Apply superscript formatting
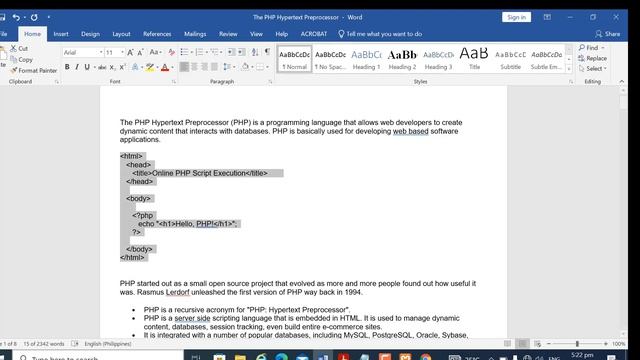640x360 pixels. tap(122, 67)
